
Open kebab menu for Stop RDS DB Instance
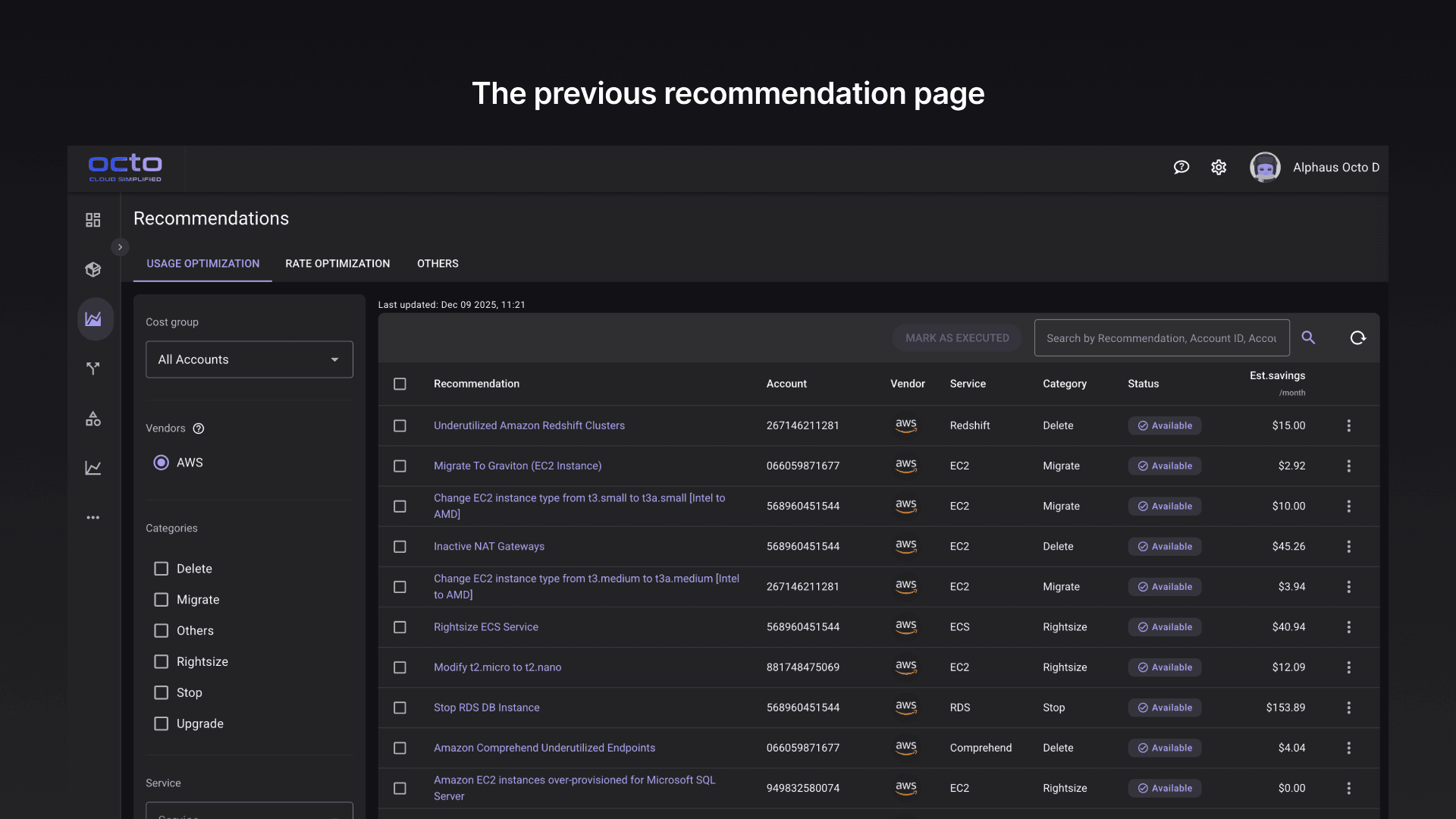(x=1348, y=708)
